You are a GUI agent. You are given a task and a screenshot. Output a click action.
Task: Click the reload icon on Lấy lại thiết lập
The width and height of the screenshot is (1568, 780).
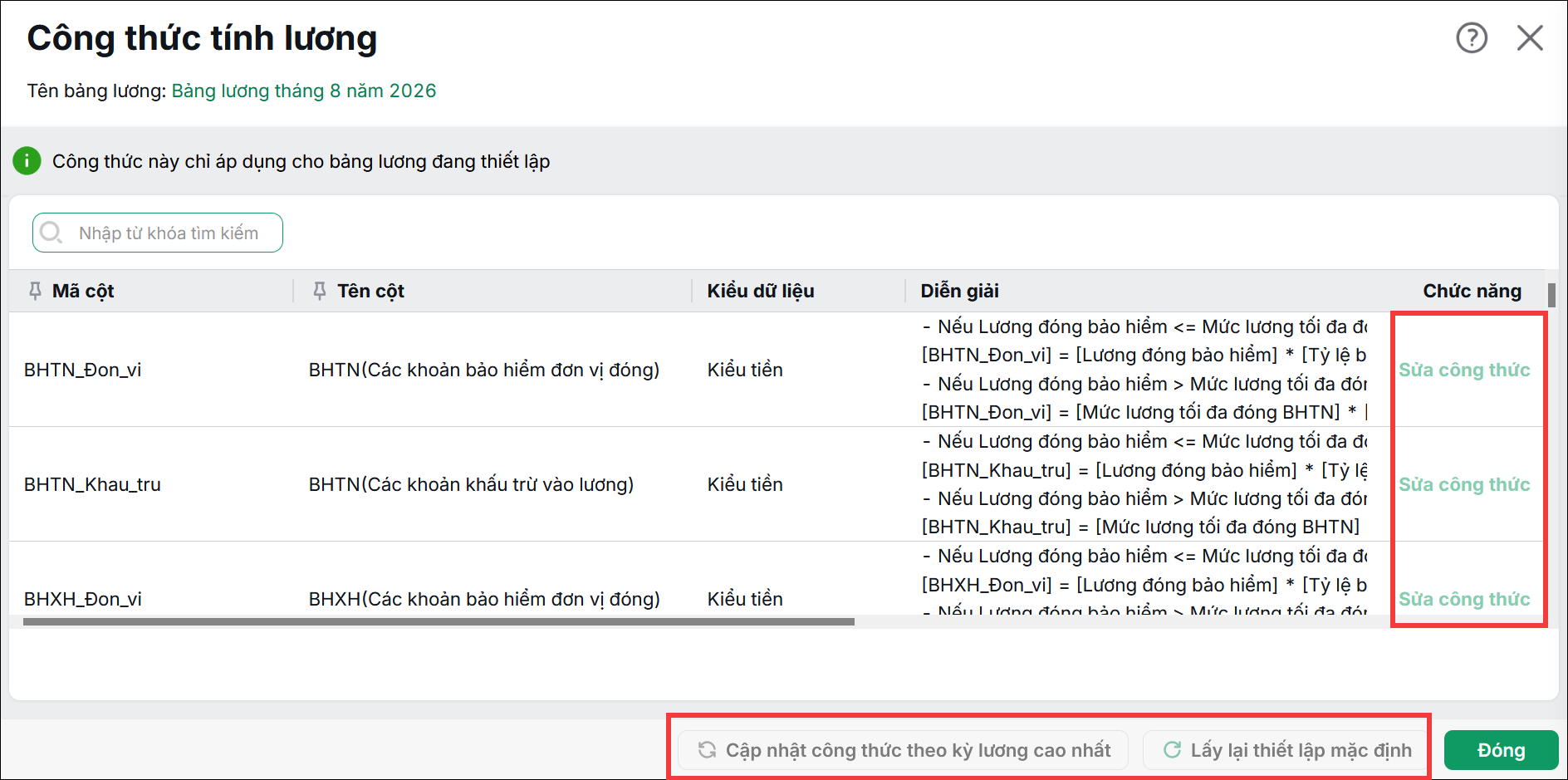click(x=1172, y=750)
